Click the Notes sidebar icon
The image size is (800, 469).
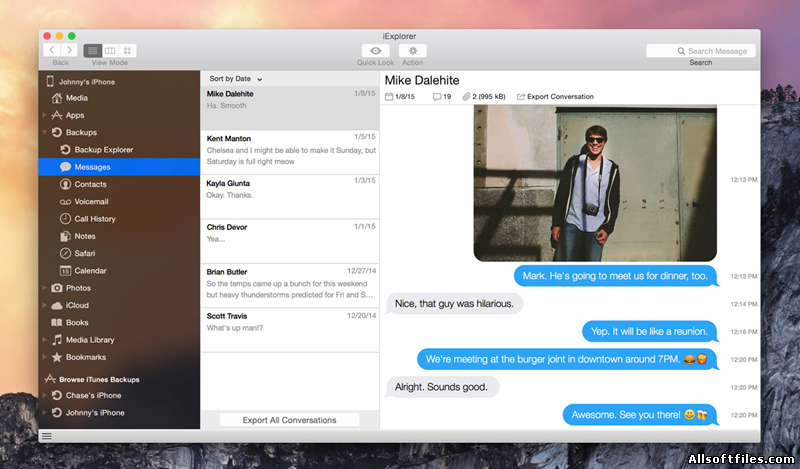tap(65, 236)
